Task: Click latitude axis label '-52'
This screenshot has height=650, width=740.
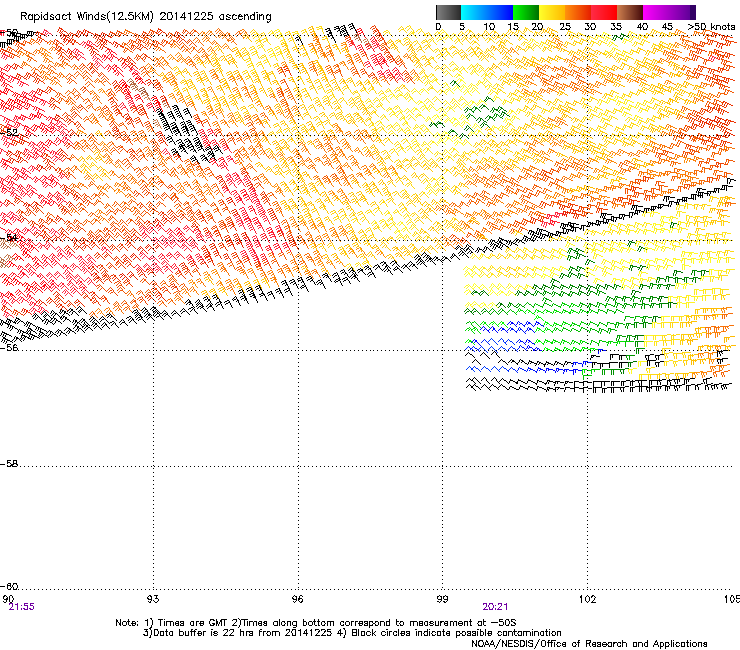Action: pyautogui.click(x=9, y=133)
